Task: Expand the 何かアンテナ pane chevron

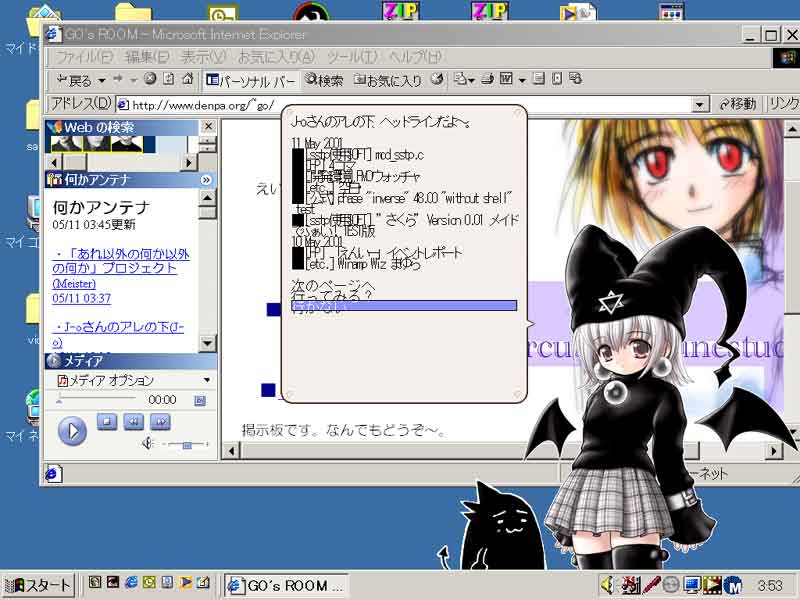Action: [206, 180]
